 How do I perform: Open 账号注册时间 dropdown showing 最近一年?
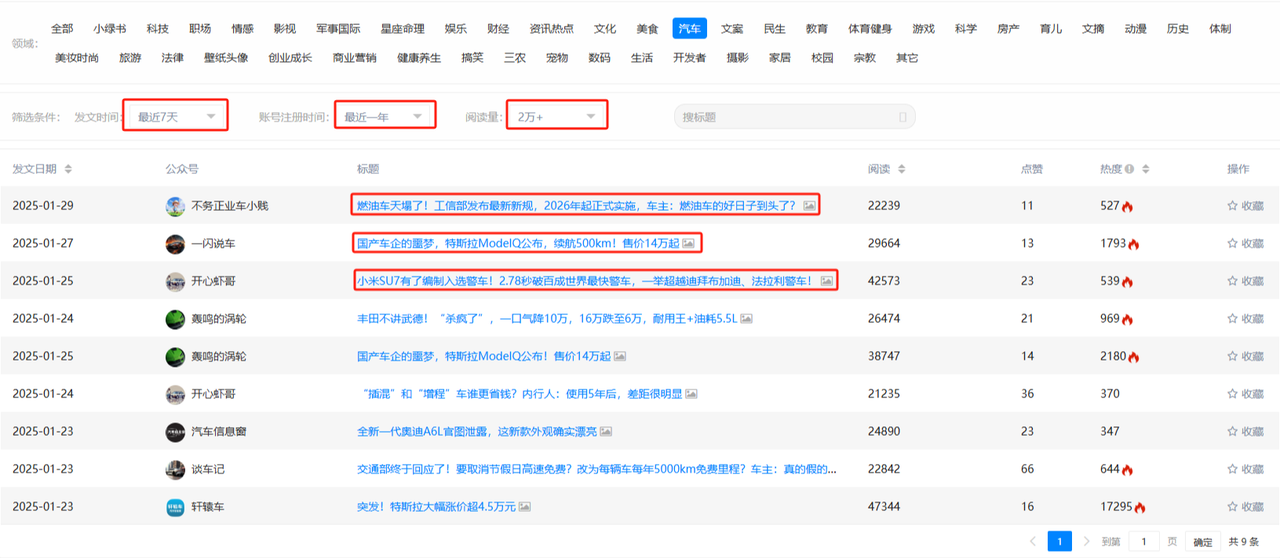384,117
